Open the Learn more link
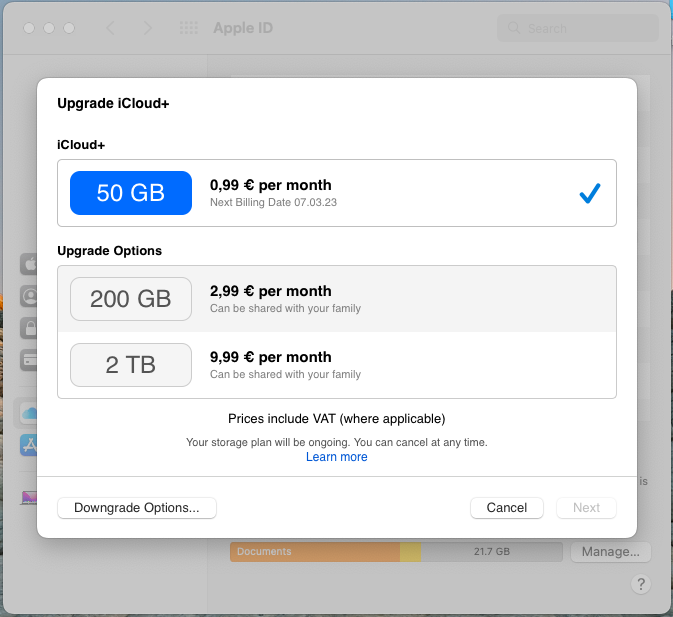This screenshot has width=673, height=617. pyautogui.click(x=336, y=457)
